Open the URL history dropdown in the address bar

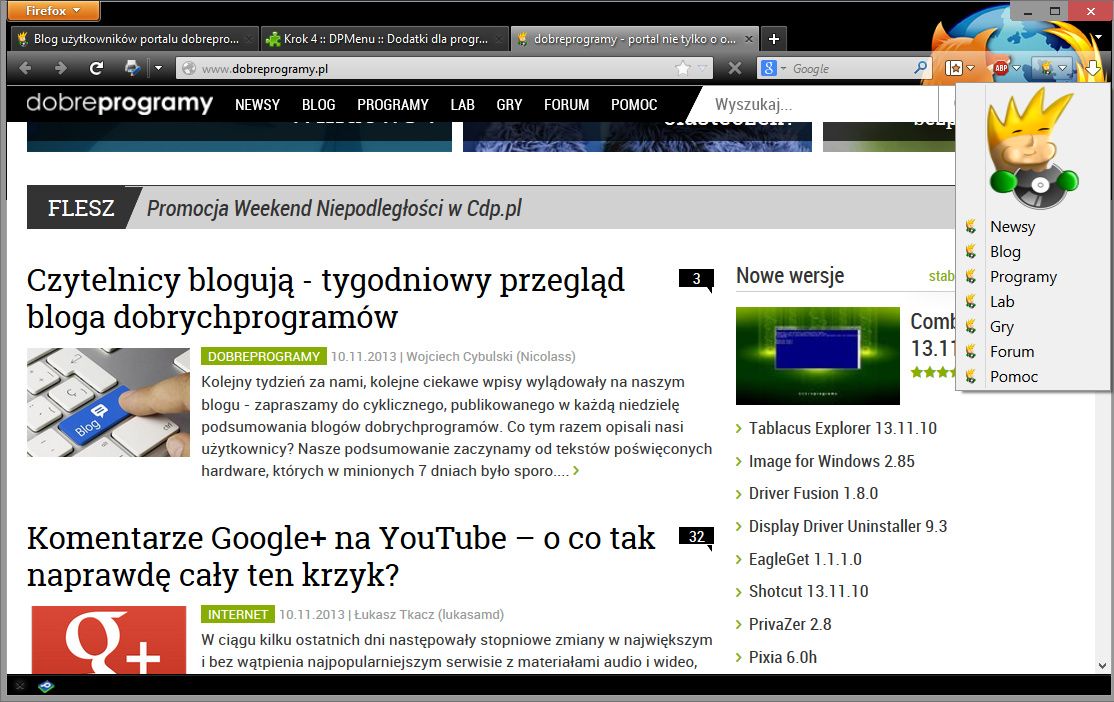click(x=703, y=68)
